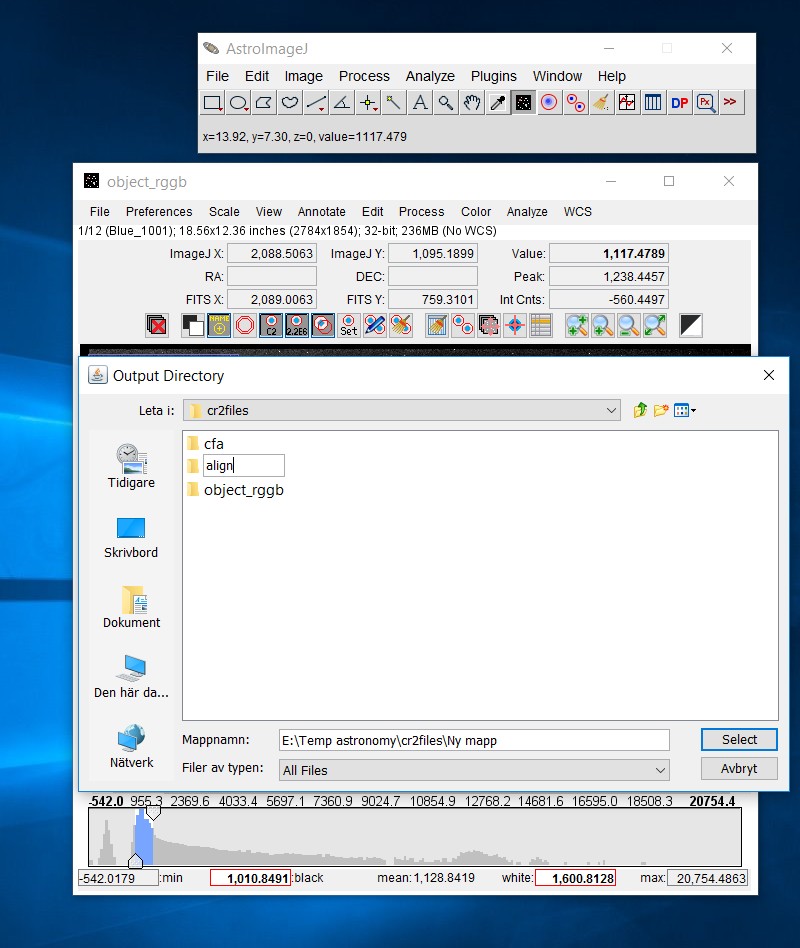Go to Skrivbord desktop shortcut
The image size is (800, 948).
pos(131,537)
